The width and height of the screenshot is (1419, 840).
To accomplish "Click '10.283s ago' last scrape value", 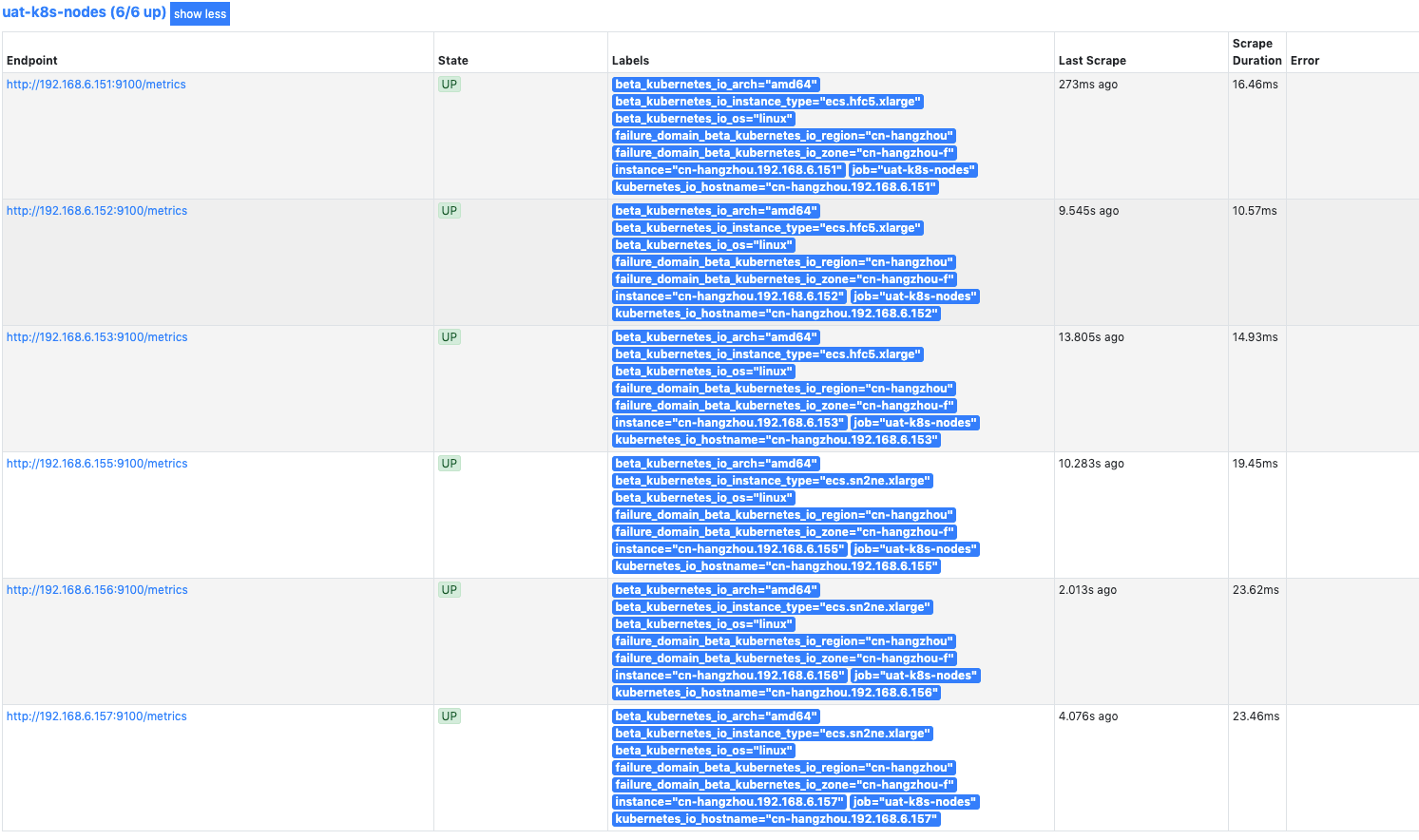I will point(1091,464).
